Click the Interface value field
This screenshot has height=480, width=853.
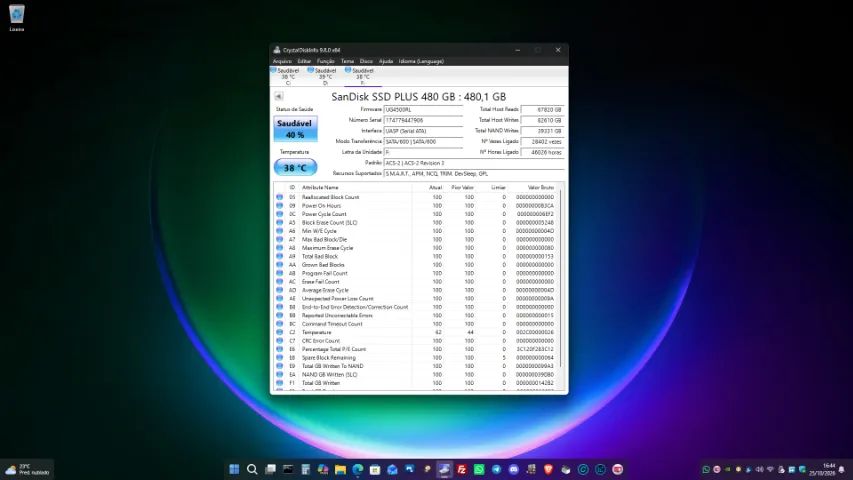(x=423, y=131)
